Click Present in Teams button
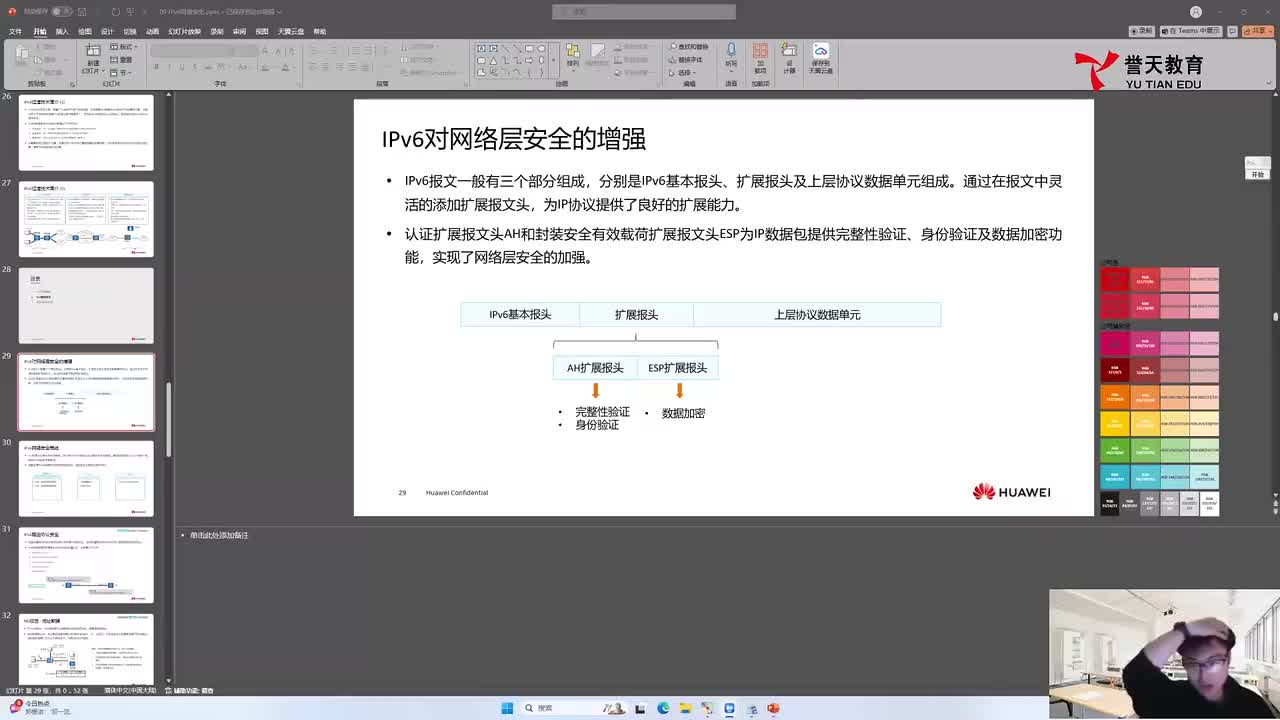This screenshot has height=720, width=1280. 1191,31
